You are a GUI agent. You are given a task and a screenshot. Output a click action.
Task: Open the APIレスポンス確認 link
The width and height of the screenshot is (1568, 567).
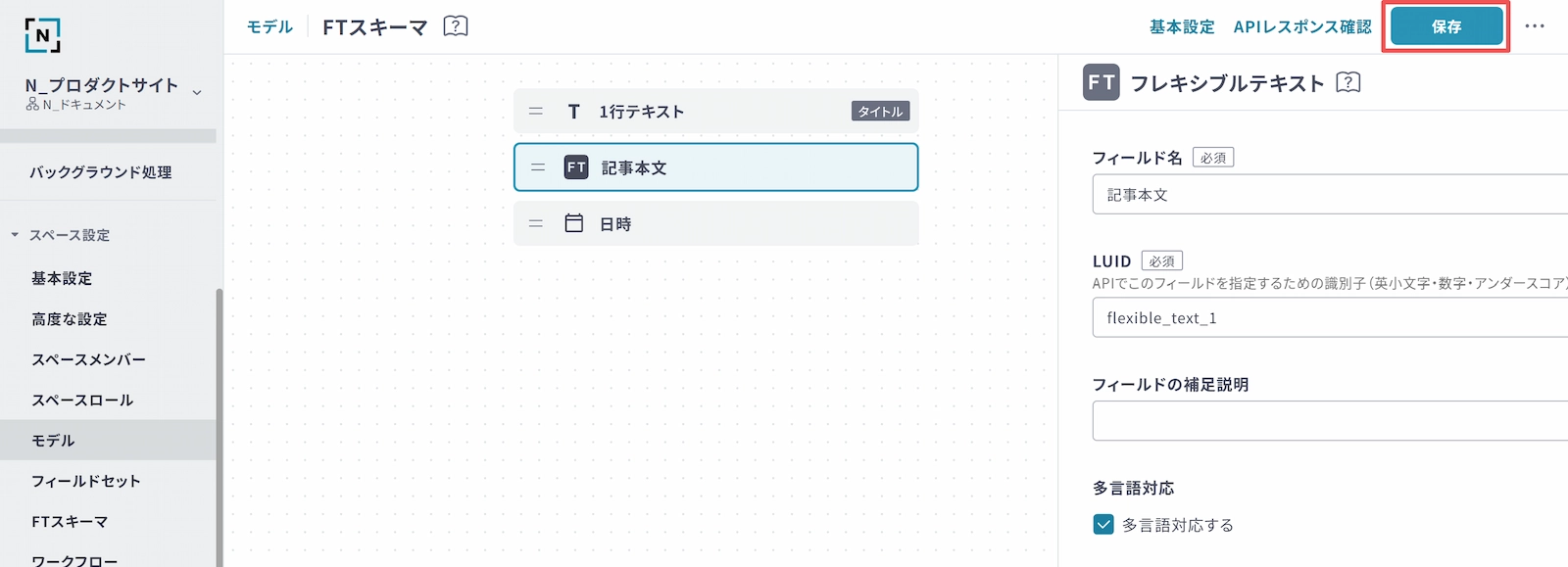tap(1302, 26)
